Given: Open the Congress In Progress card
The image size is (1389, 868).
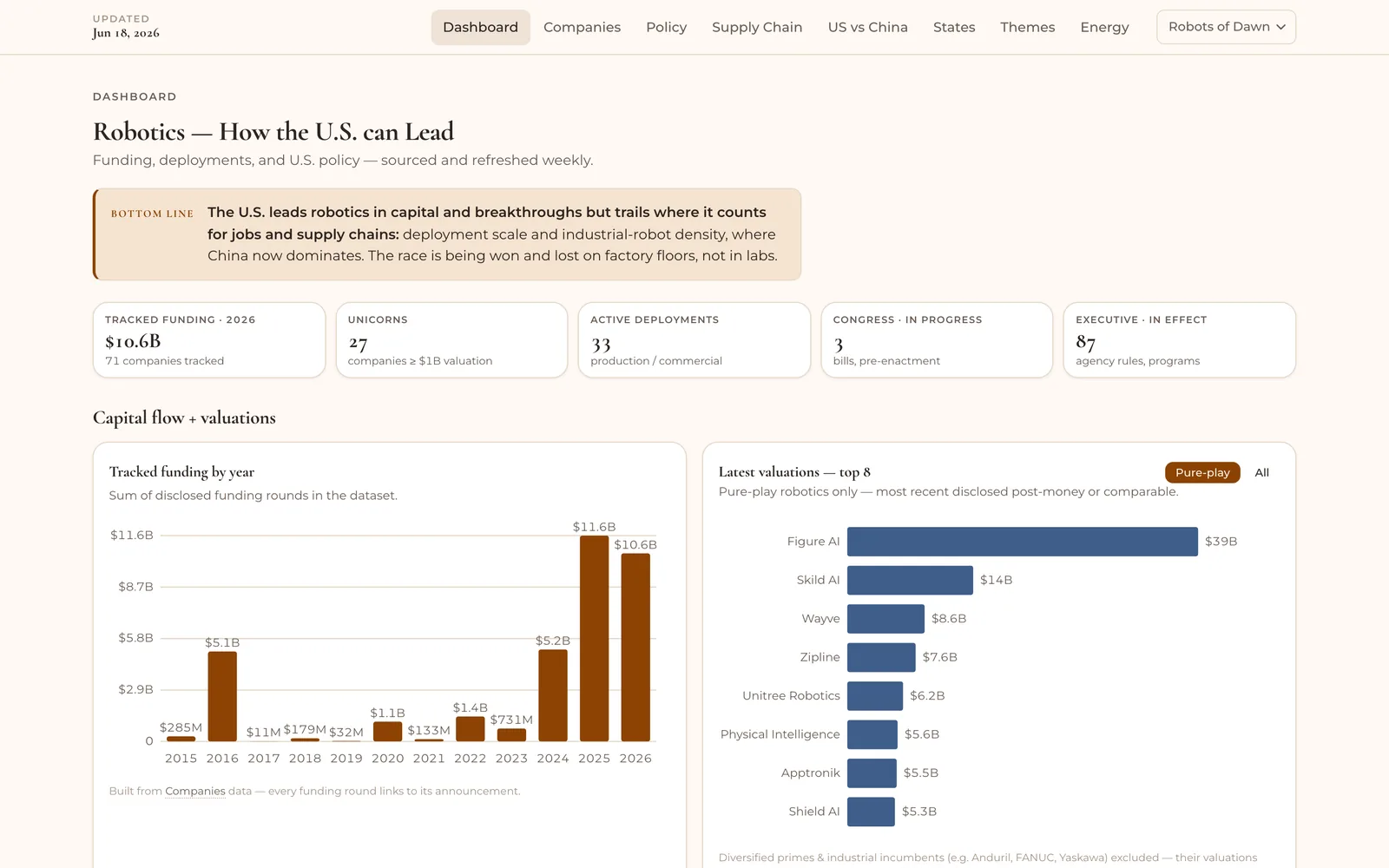Looking at the screenshot, I should pos(937,340).
